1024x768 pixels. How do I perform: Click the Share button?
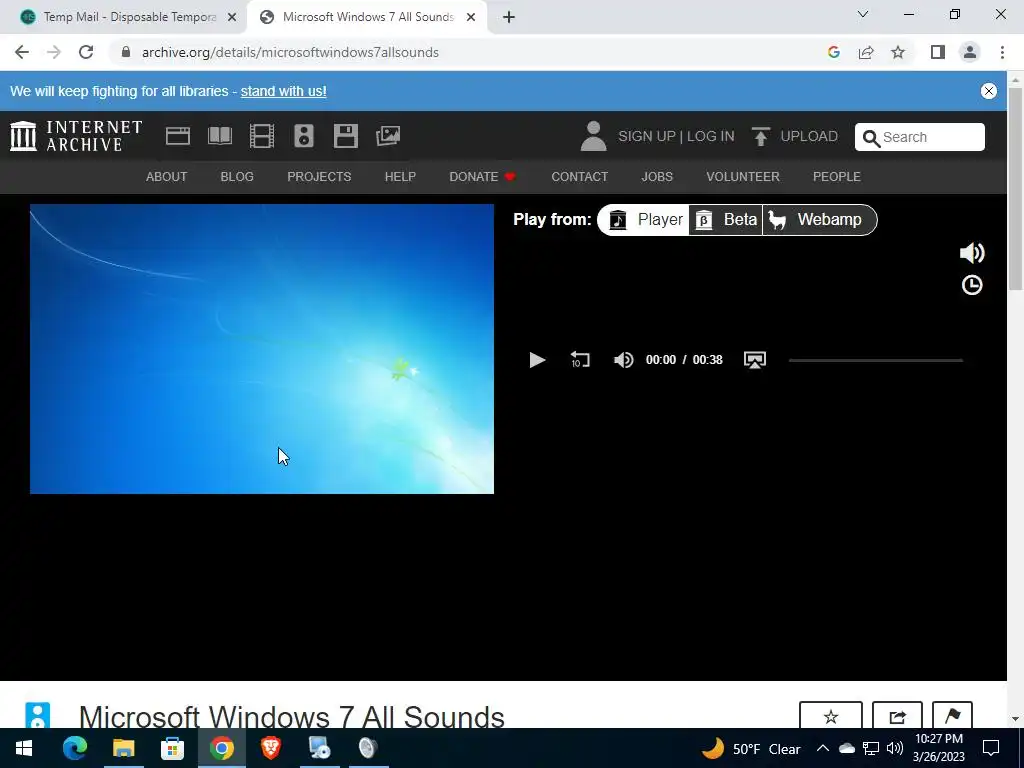897,716
